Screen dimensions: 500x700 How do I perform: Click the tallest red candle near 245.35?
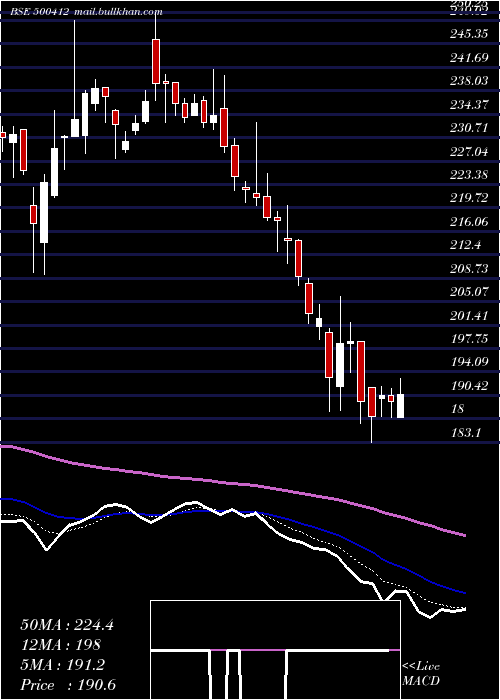click(x=156, y=61)
